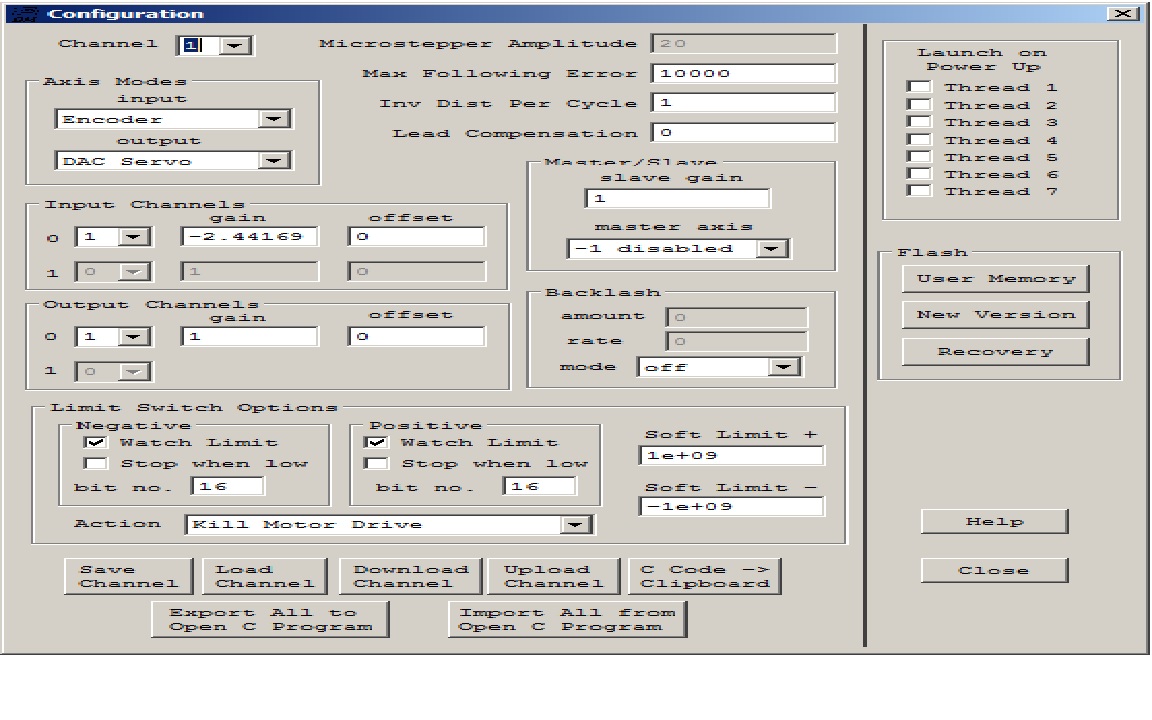
Task: Open the DAC Servo output mode dropdown
Action: pos(273,161)
